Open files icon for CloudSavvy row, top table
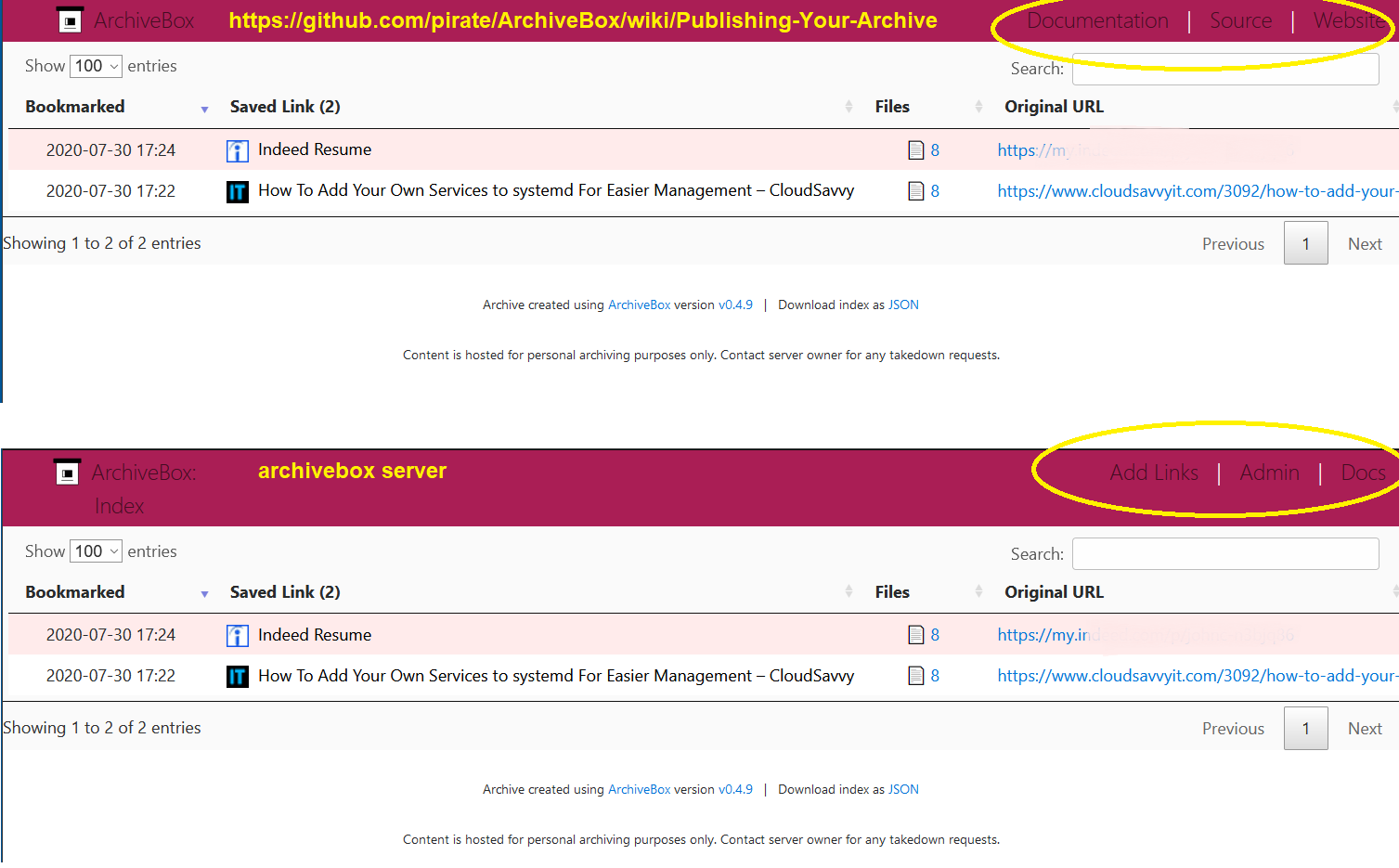 point(916,191)
